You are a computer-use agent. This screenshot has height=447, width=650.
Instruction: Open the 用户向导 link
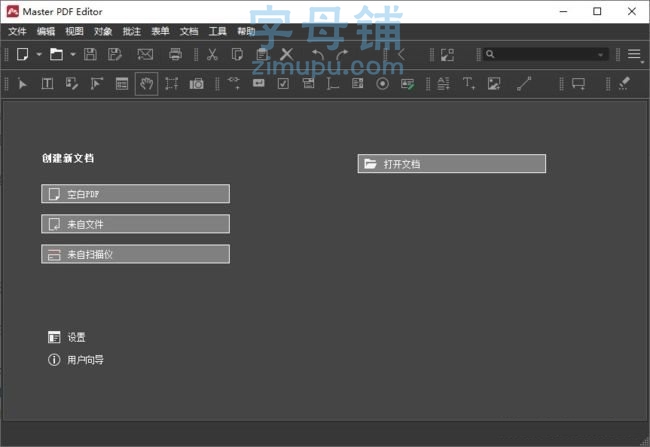(x=76, y=360)
